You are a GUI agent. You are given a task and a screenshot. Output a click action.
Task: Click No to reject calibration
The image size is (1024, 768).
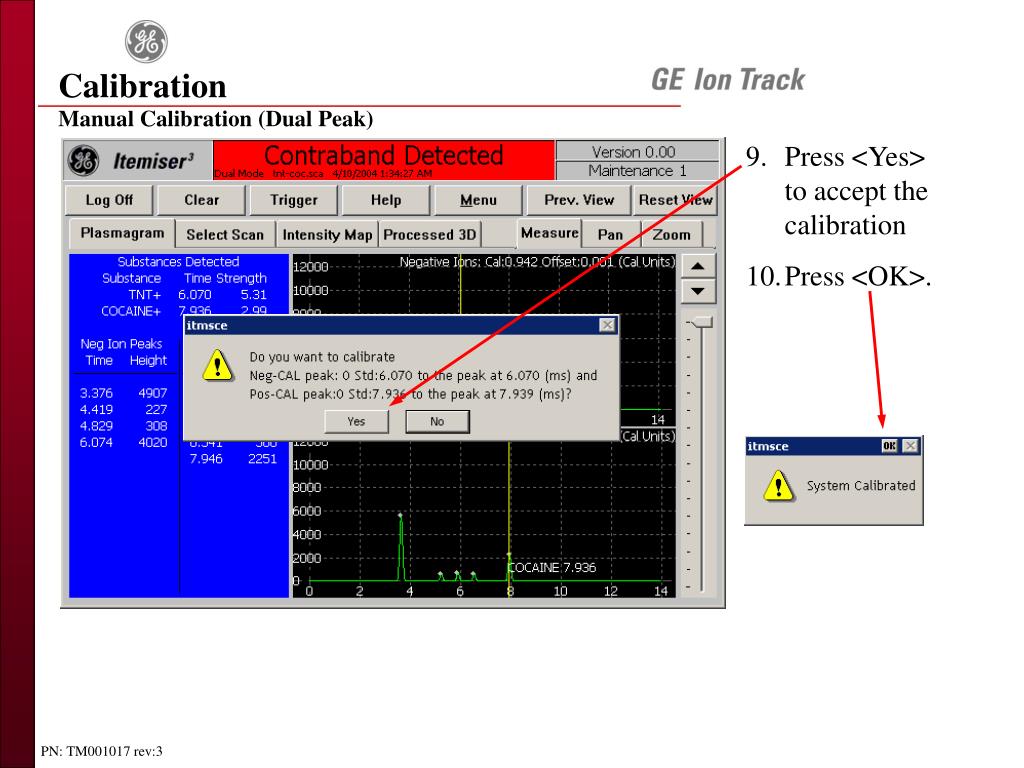[x=437, y=421]
